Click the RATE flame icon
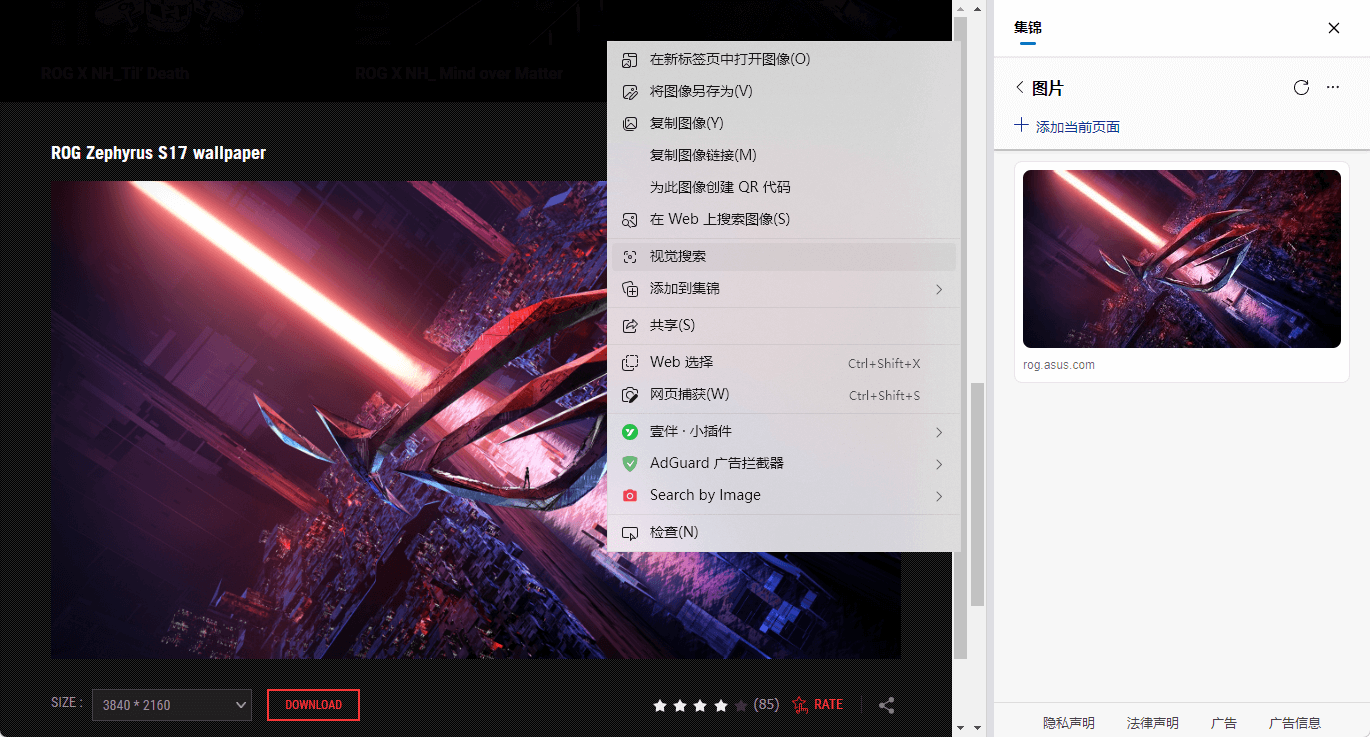1370x737 pixels. point(799,704)
